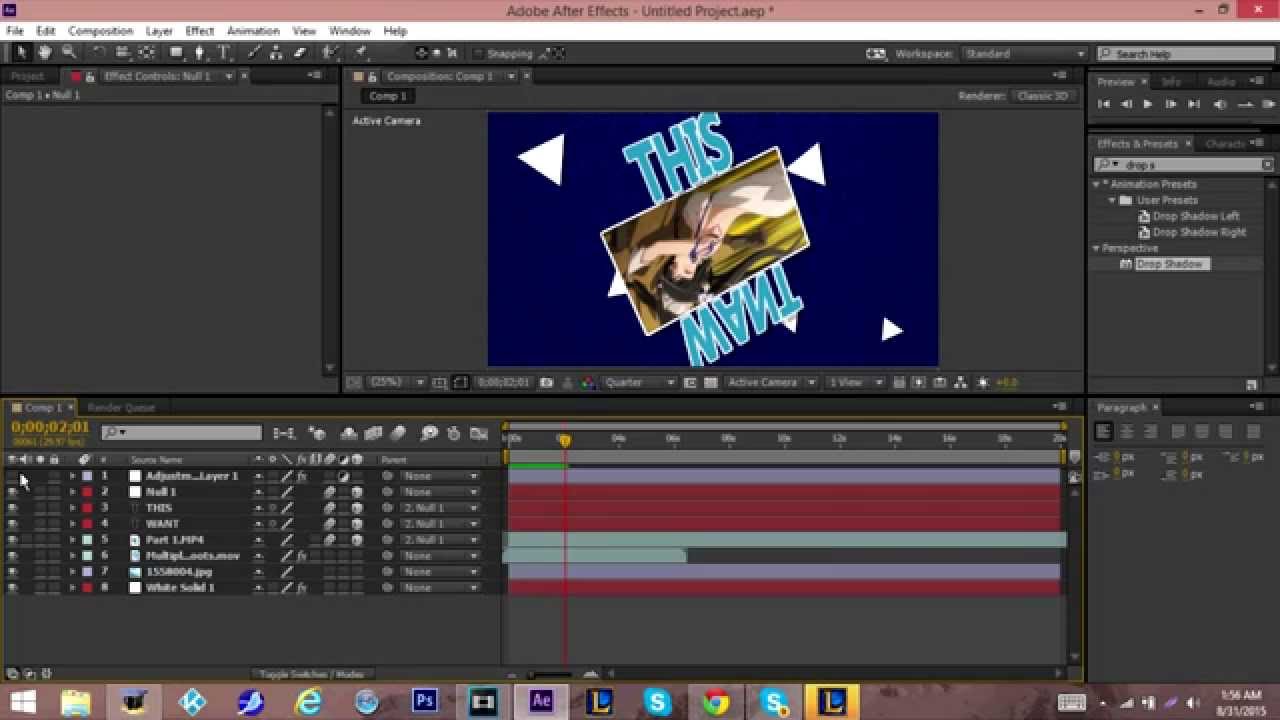This screenshot has width=1280, height=720.
Task: Collapse the Animation Presets group
Action: (x=1097, y=184)
